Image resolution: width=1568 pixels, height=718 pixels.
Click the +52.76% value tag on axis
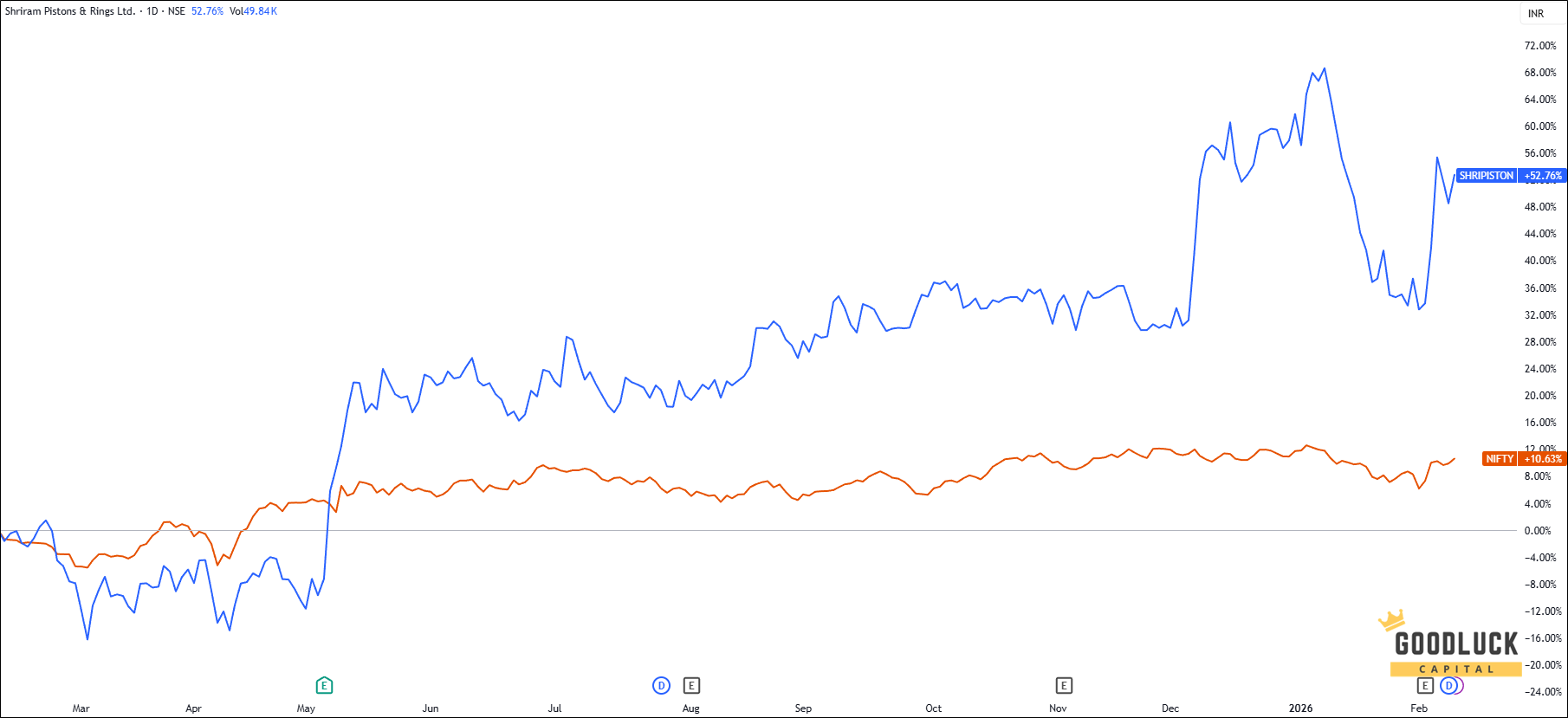[1543, 176]
